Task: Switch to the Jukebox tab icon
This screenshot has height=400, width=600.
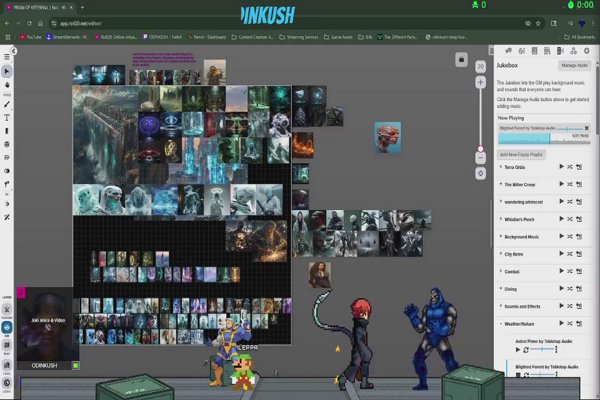Action: pos(560,51)
